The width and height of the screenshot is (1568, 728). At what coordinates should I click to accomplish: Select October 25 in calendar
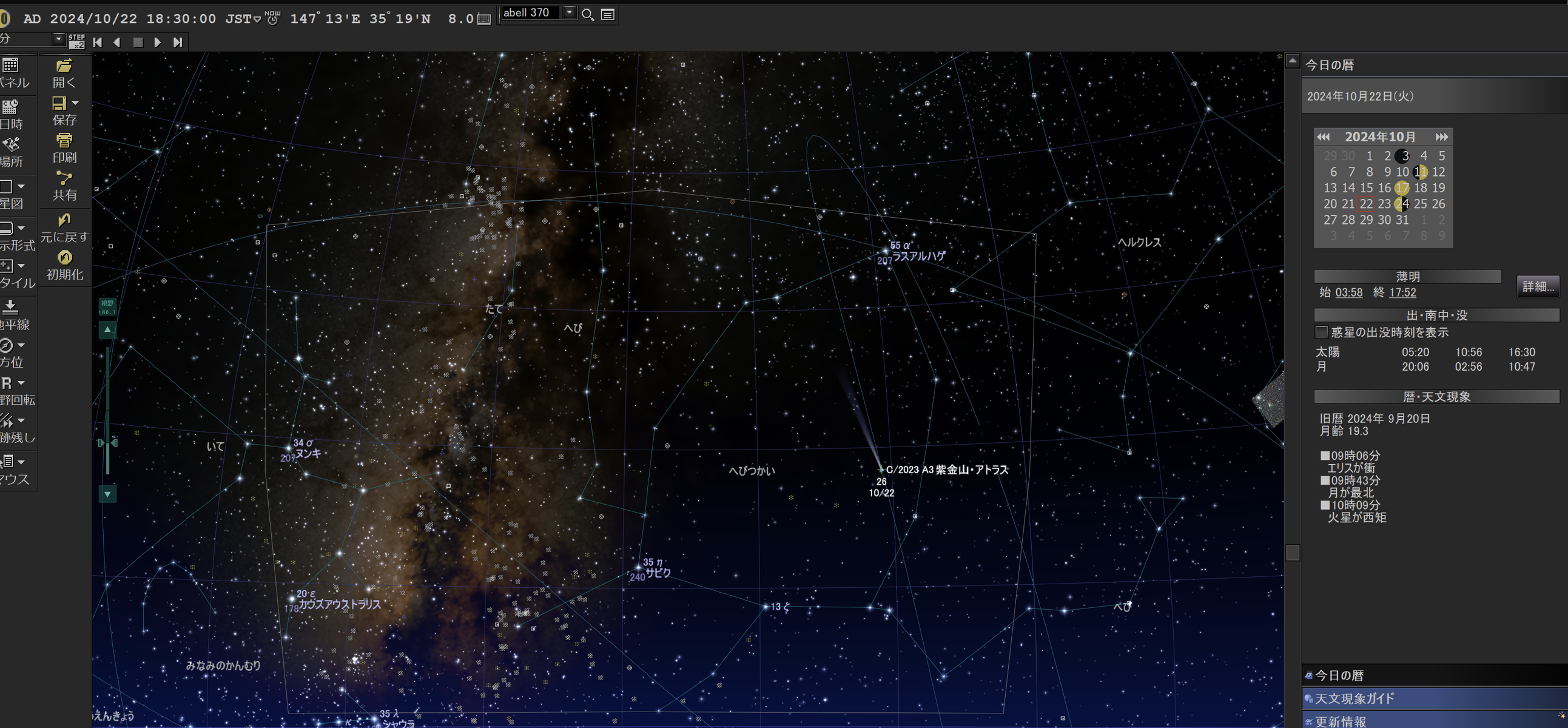point(1421,204)
